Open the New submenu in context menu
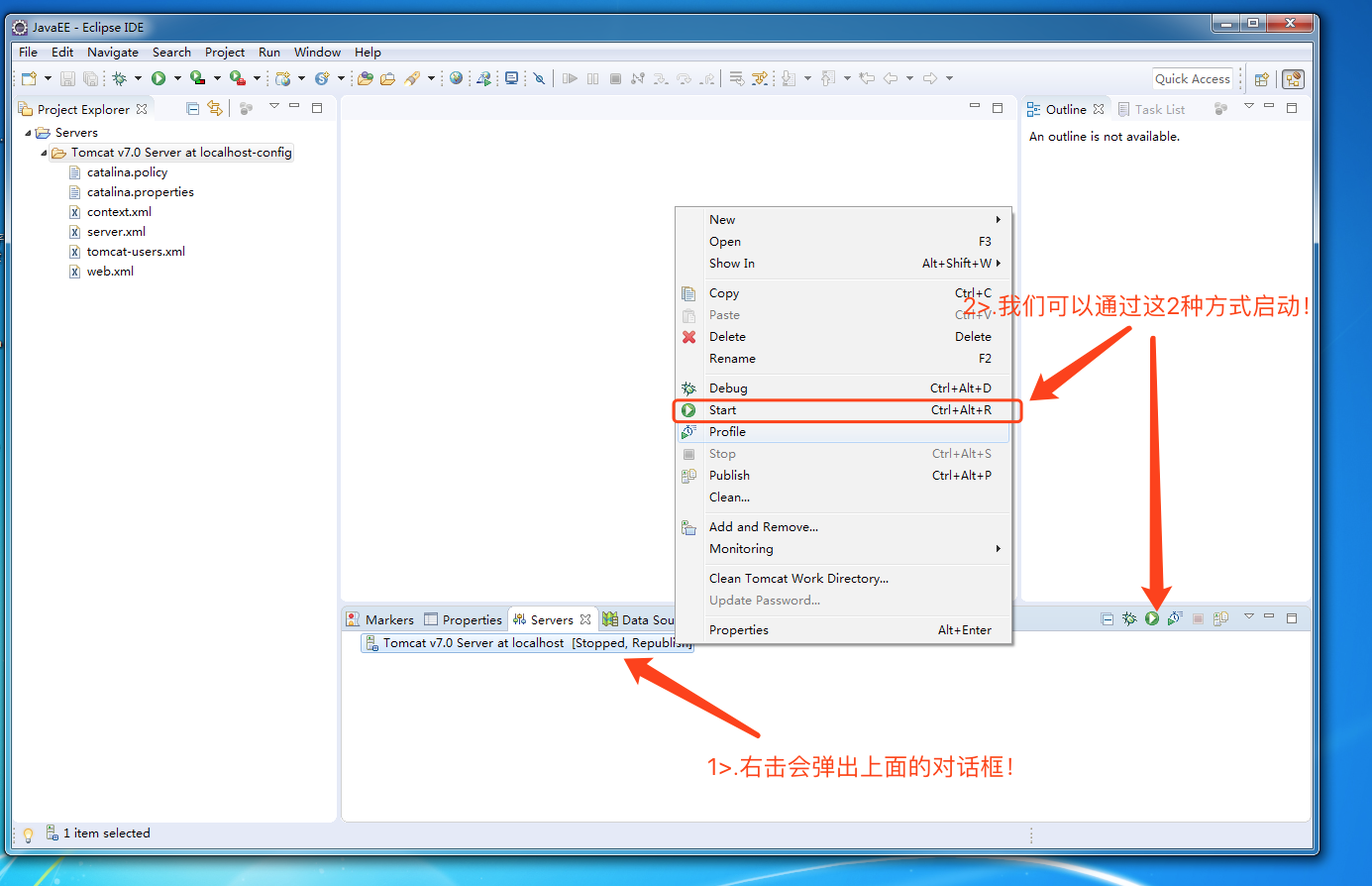 pos(843,220)
